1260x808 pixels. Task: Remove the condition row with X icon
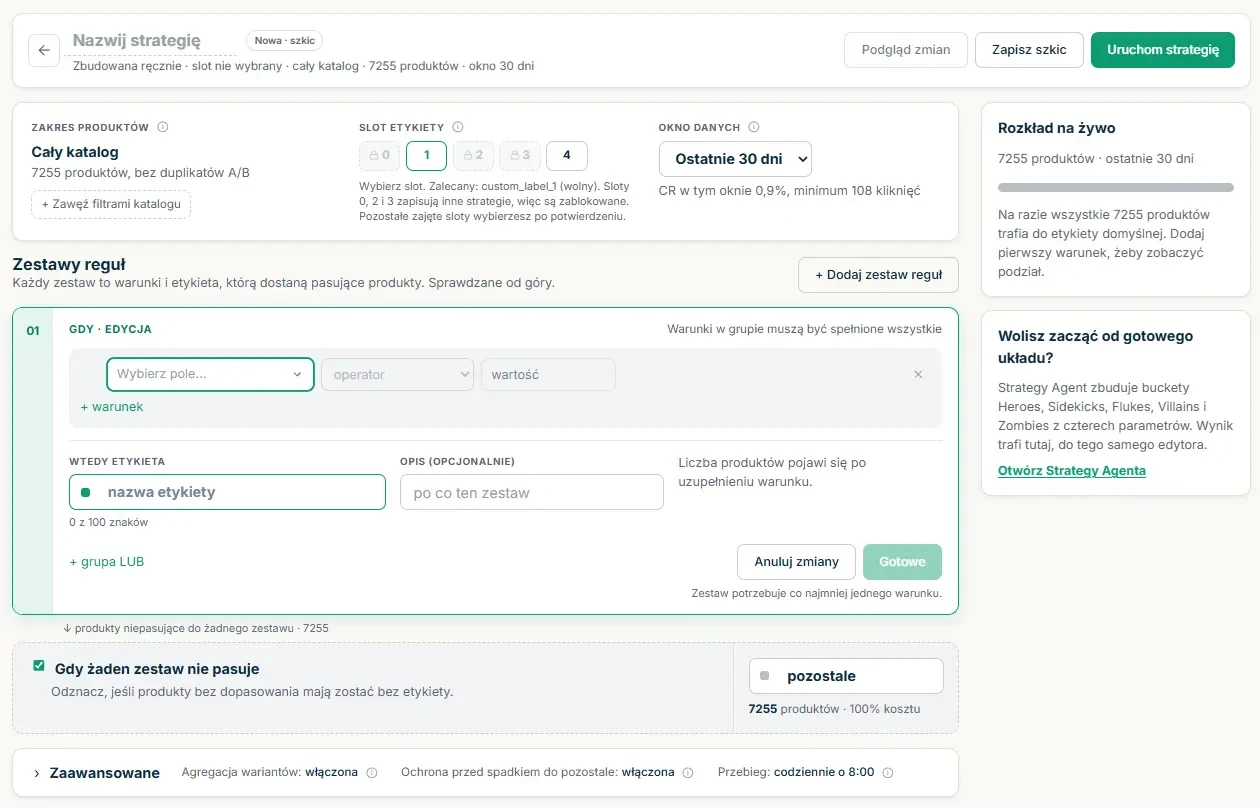click(918, 374)
